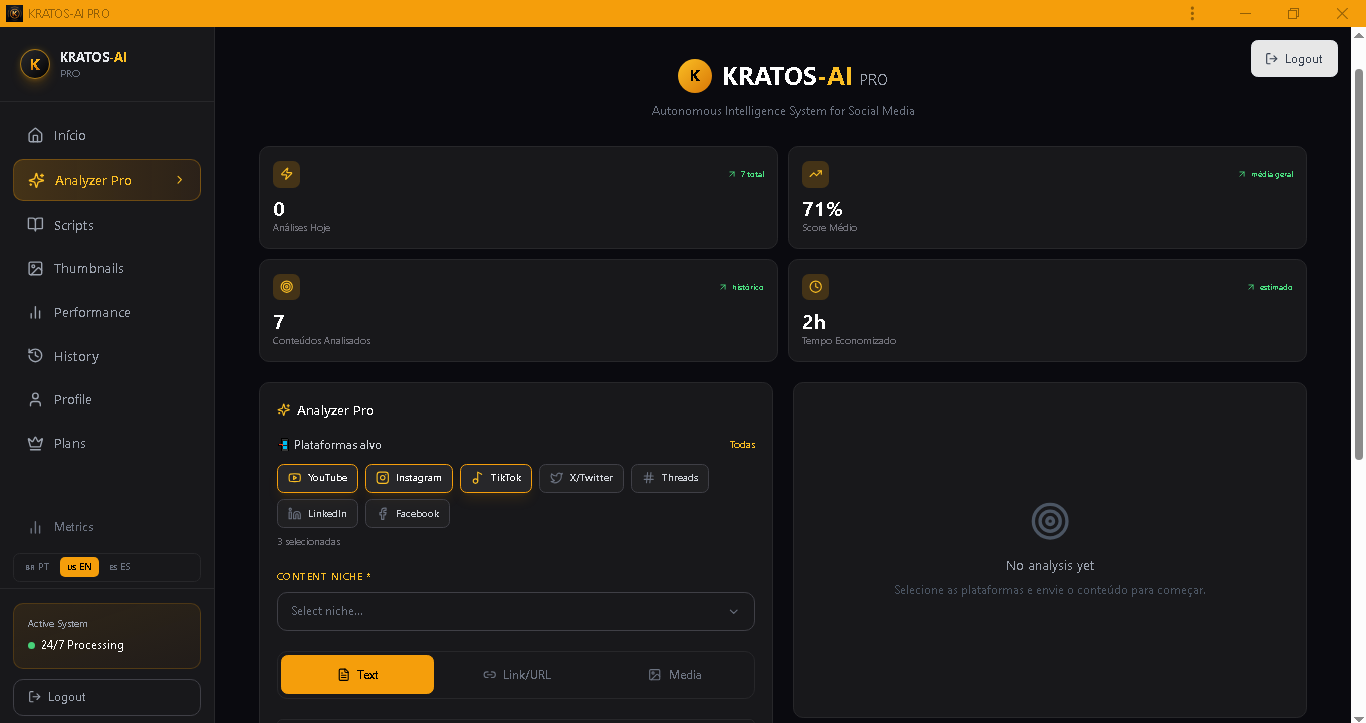
Task: Select the Analyzer Pro sparkle icon
Action: (34, 180)
